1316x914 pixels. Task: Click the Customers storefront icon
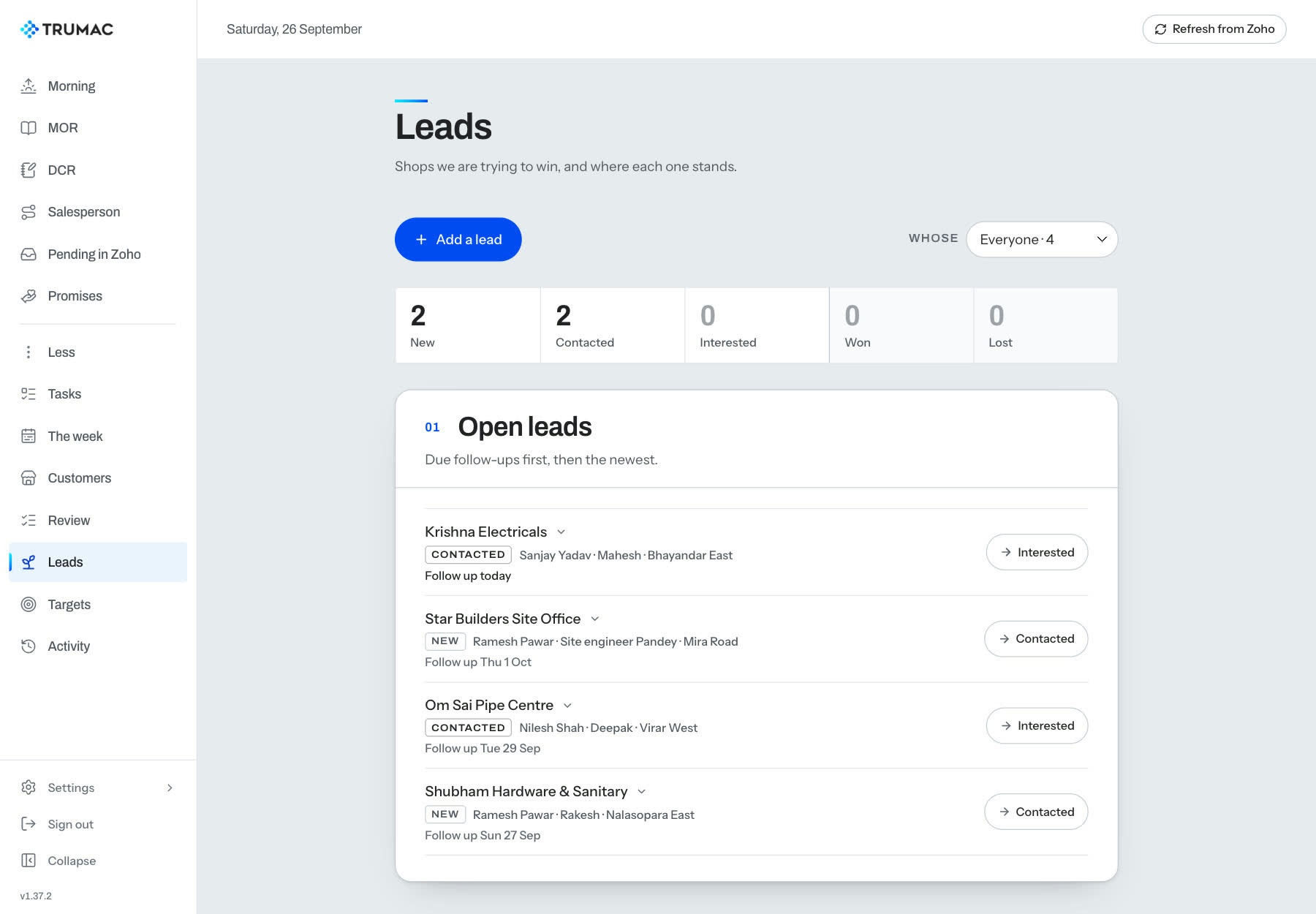29,478
